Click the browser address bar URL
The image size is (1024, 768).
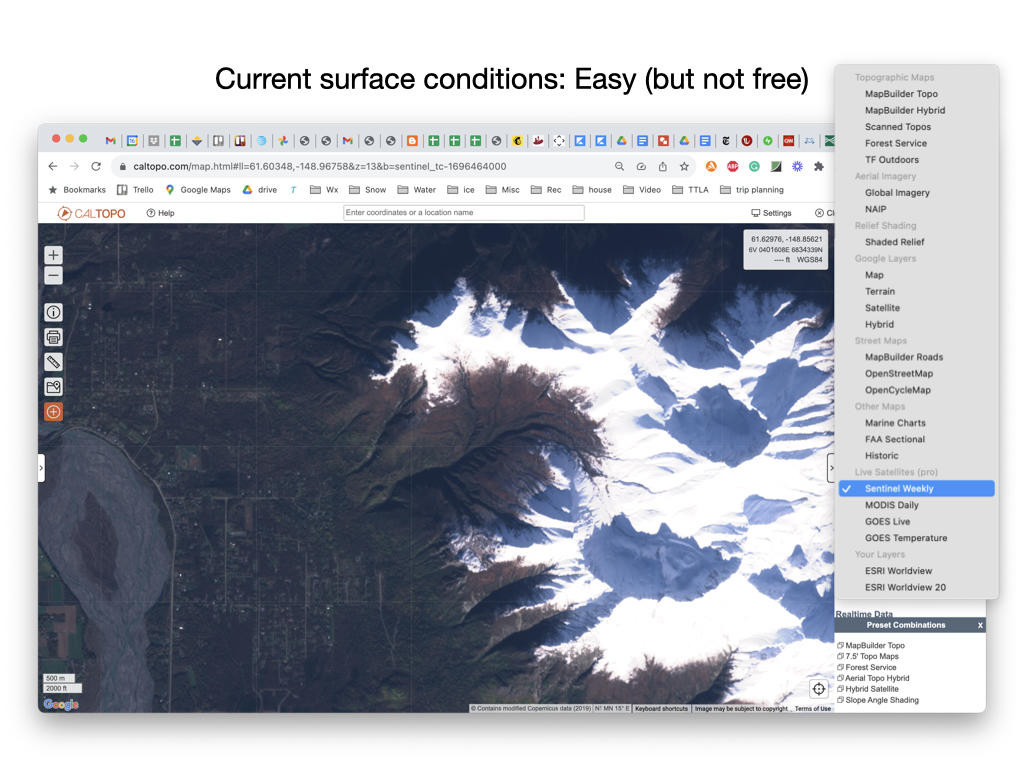pyautogui.click(x=320, y=167)
